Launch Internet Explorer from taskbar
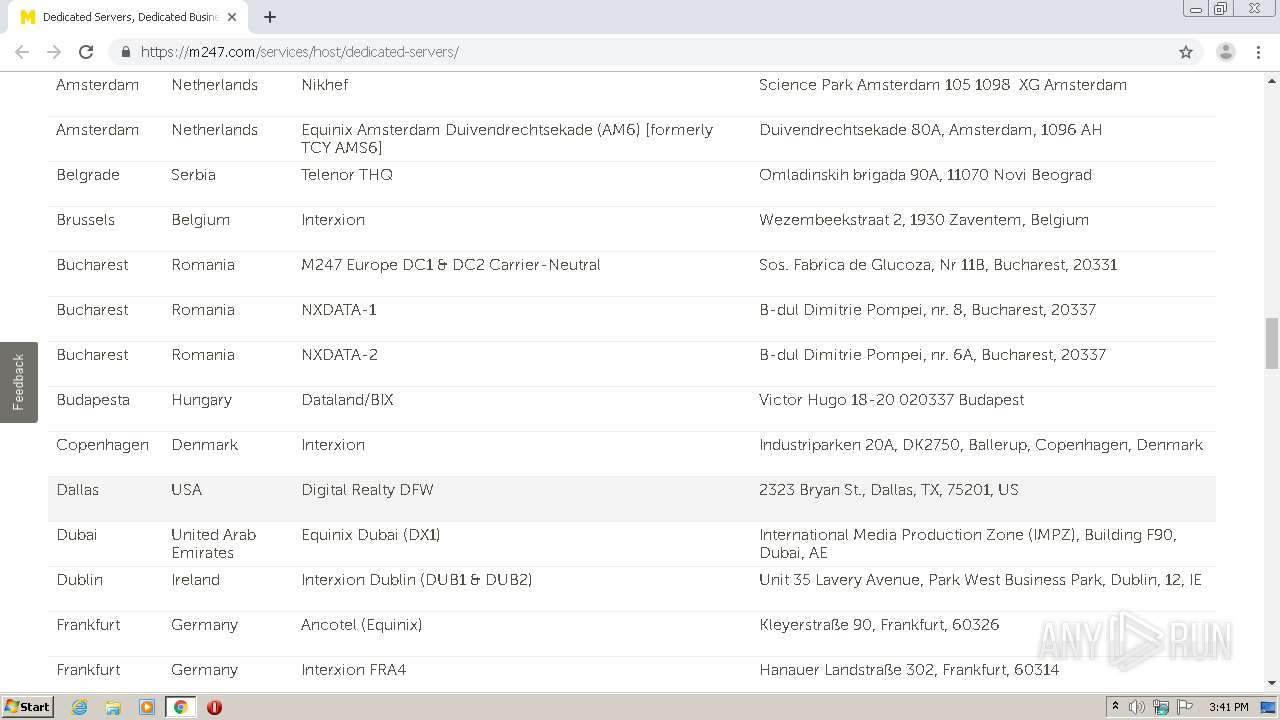This screenshot has width=1280, height=720. pos(79,707)
